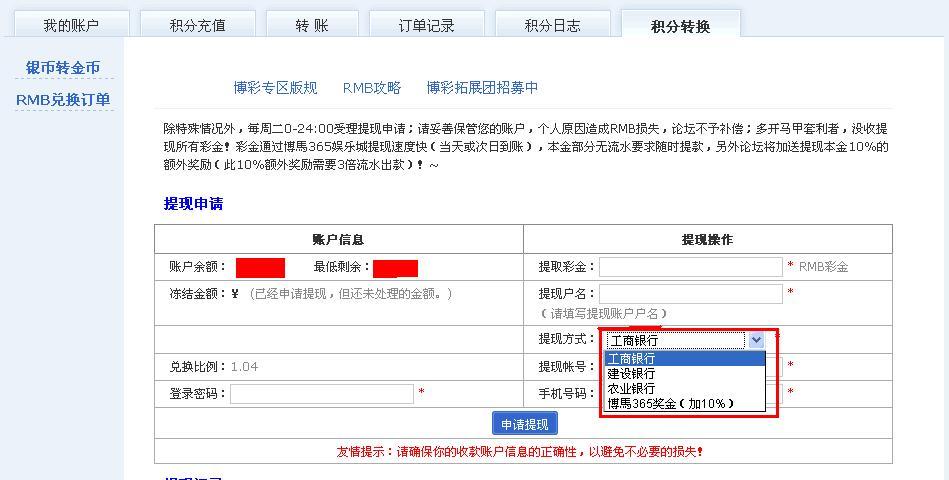Open RMB兑换订单 in the sidebar
This screenshot has height=480, width=949.
click(63, 100)
